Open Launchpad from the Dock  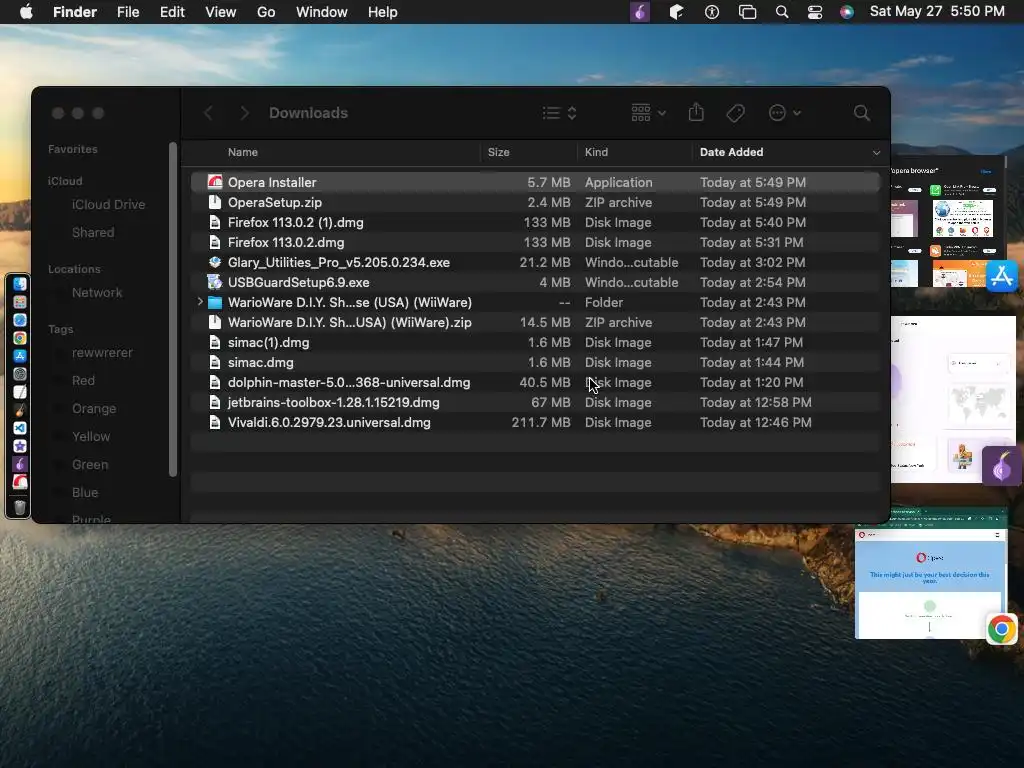[x=20, y=302]
